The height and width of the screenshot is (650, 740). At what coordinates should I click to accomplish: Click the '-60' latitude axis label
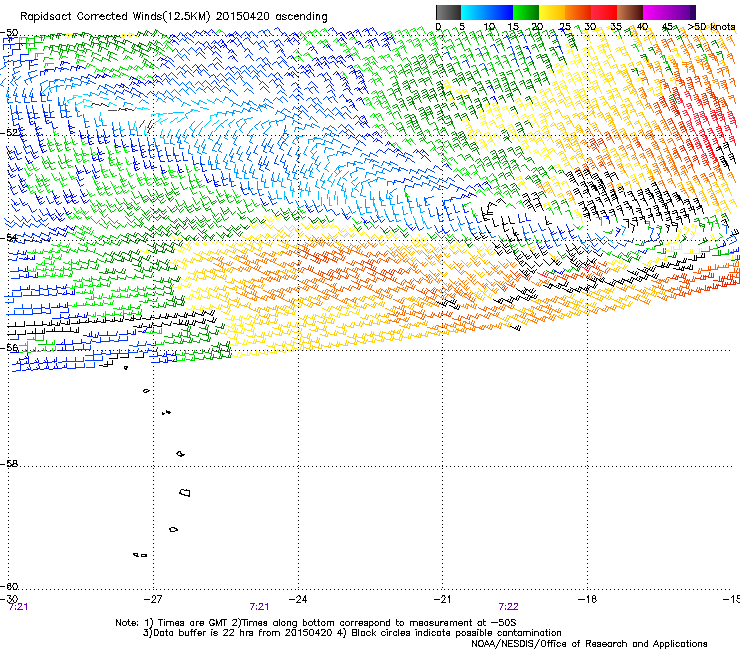click(9, 586)
